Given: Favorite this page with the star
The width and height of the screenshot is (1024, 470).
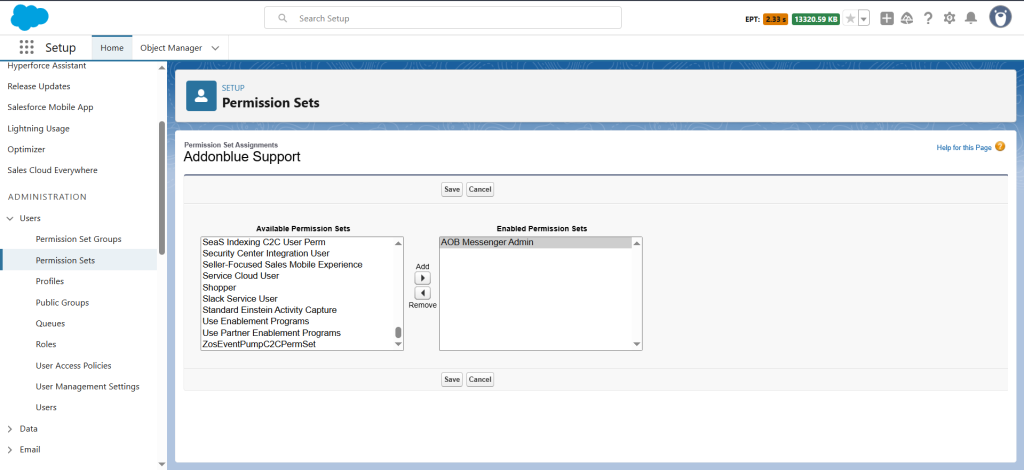Looking at the screenshot, I should point(850,18).
